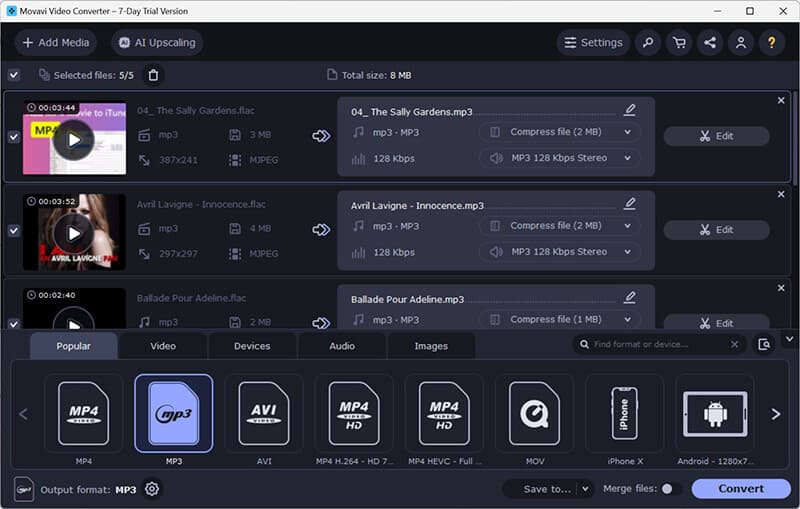Screen dimensions: 800x509
Task: Select the iPhone X device preset
Action: [x=624, y=414]
